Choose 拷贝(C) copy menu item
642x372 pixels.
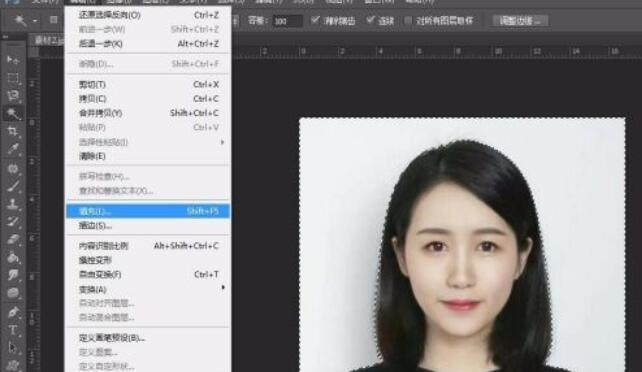click(x=148, y=99)
